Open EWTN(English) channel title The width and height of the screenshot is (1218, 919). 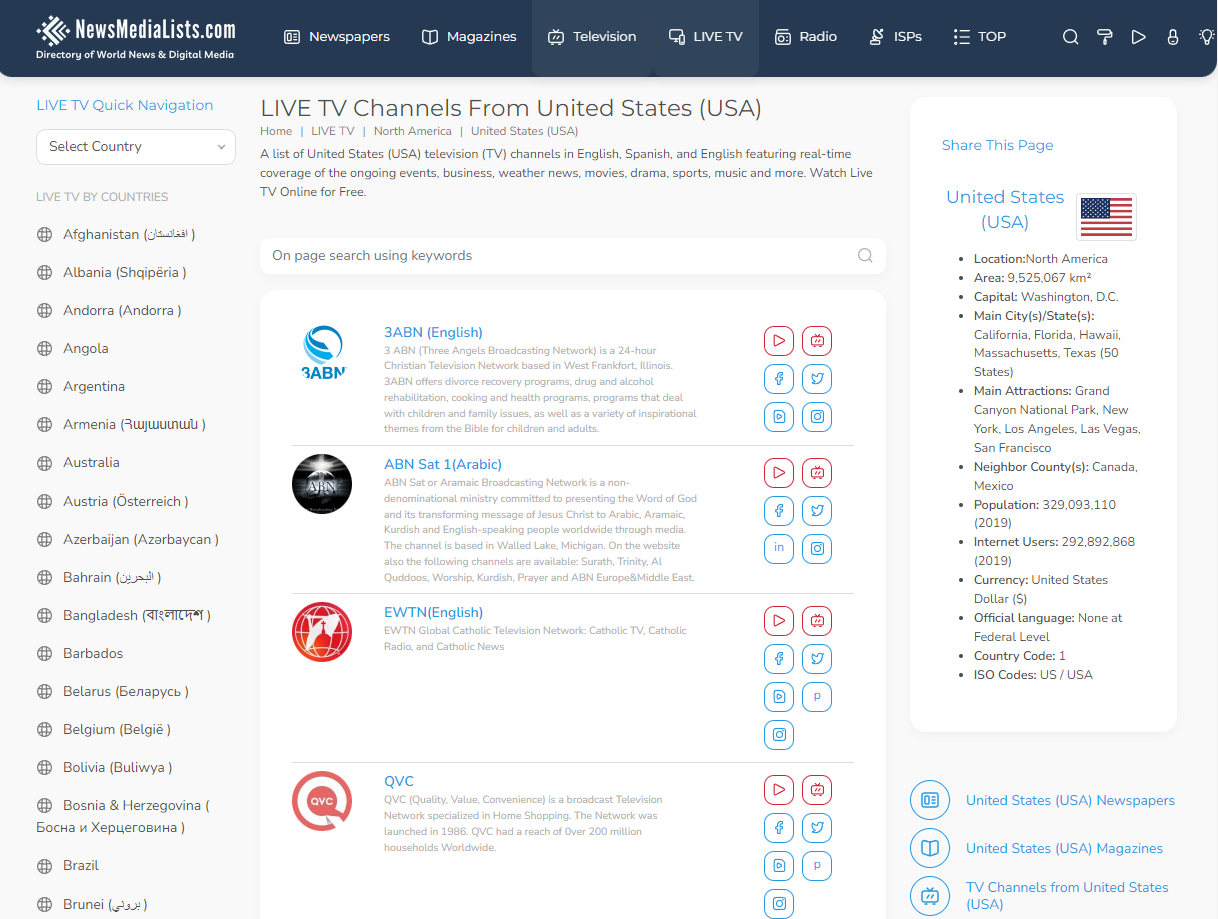pos(433,612)
